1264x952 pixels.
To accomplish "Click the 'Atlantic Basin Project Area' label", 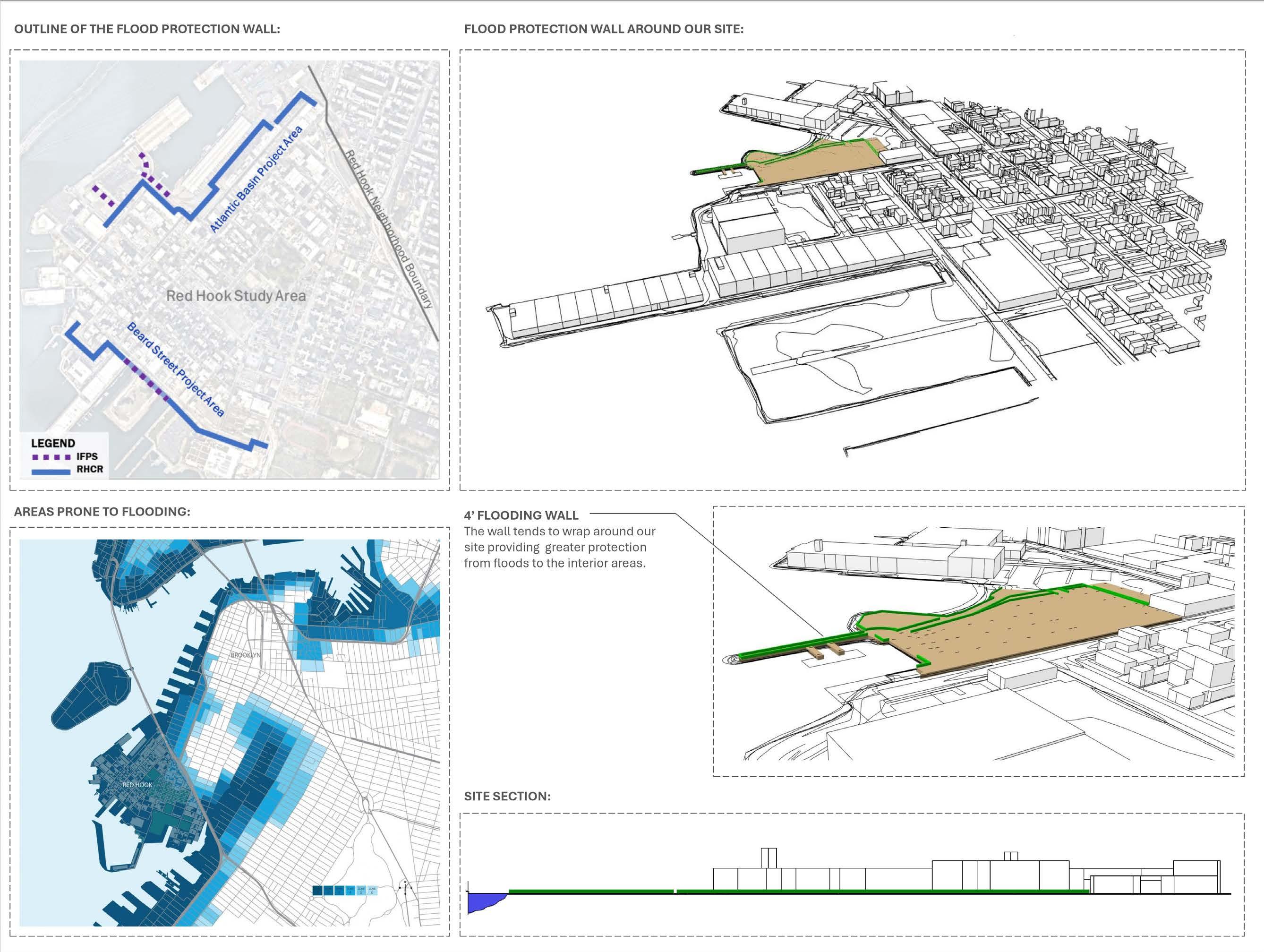I will [256, 180].
